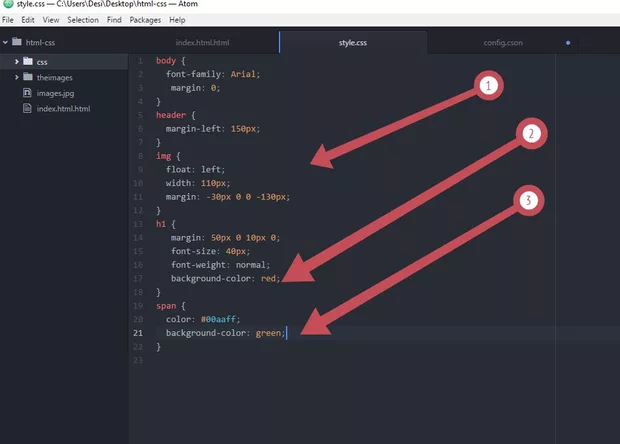Click 'background-color' property on line 21
Image resolution: width=620 pixels, height=444 pixels.
(x=206, y=333)
